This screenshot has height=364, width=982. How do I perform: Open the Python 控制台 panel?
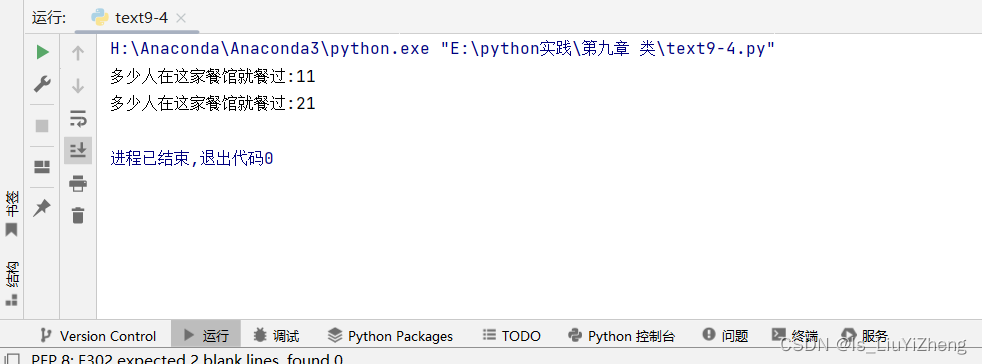(622, 336)
